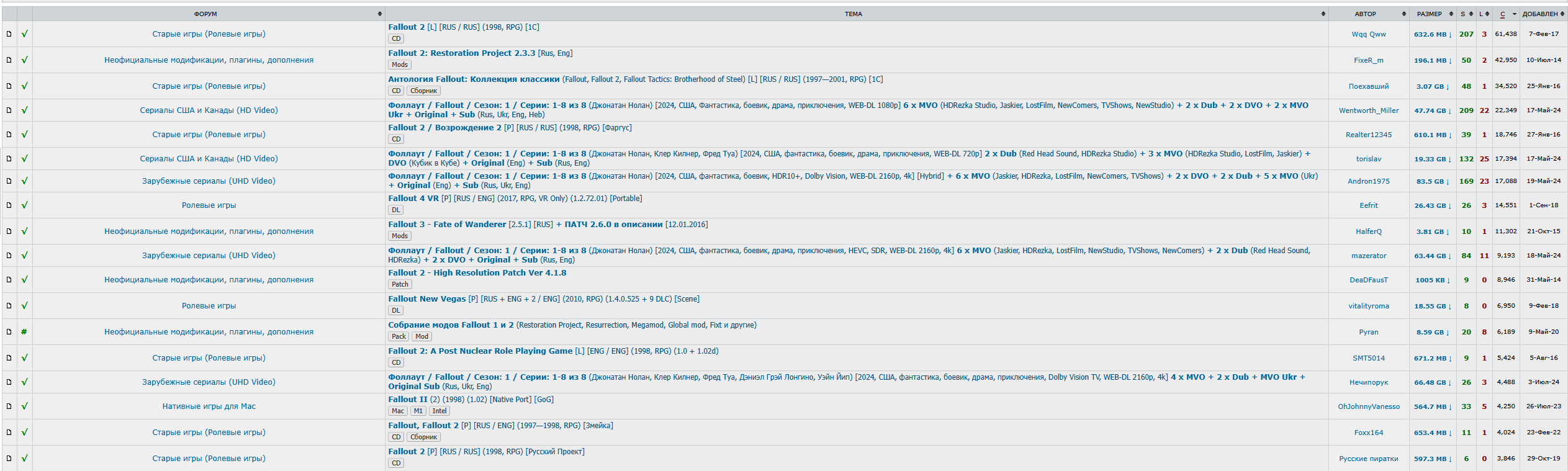This screenshot has width=1568, height=471.
Task: Download the 1005 KB torrent
Action: click(1433, 280)
